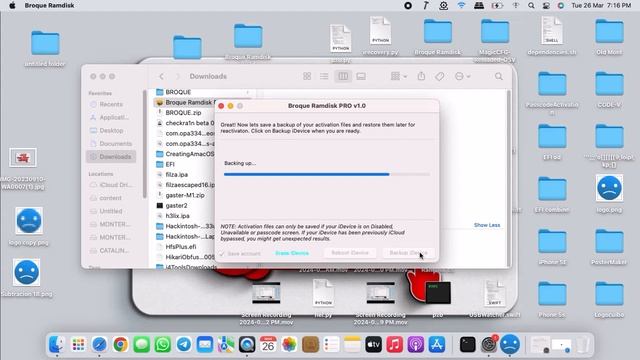This screenshot has width=640, height=360.
Task: Launch Safari from the Dock
Action: coord(99,345)
